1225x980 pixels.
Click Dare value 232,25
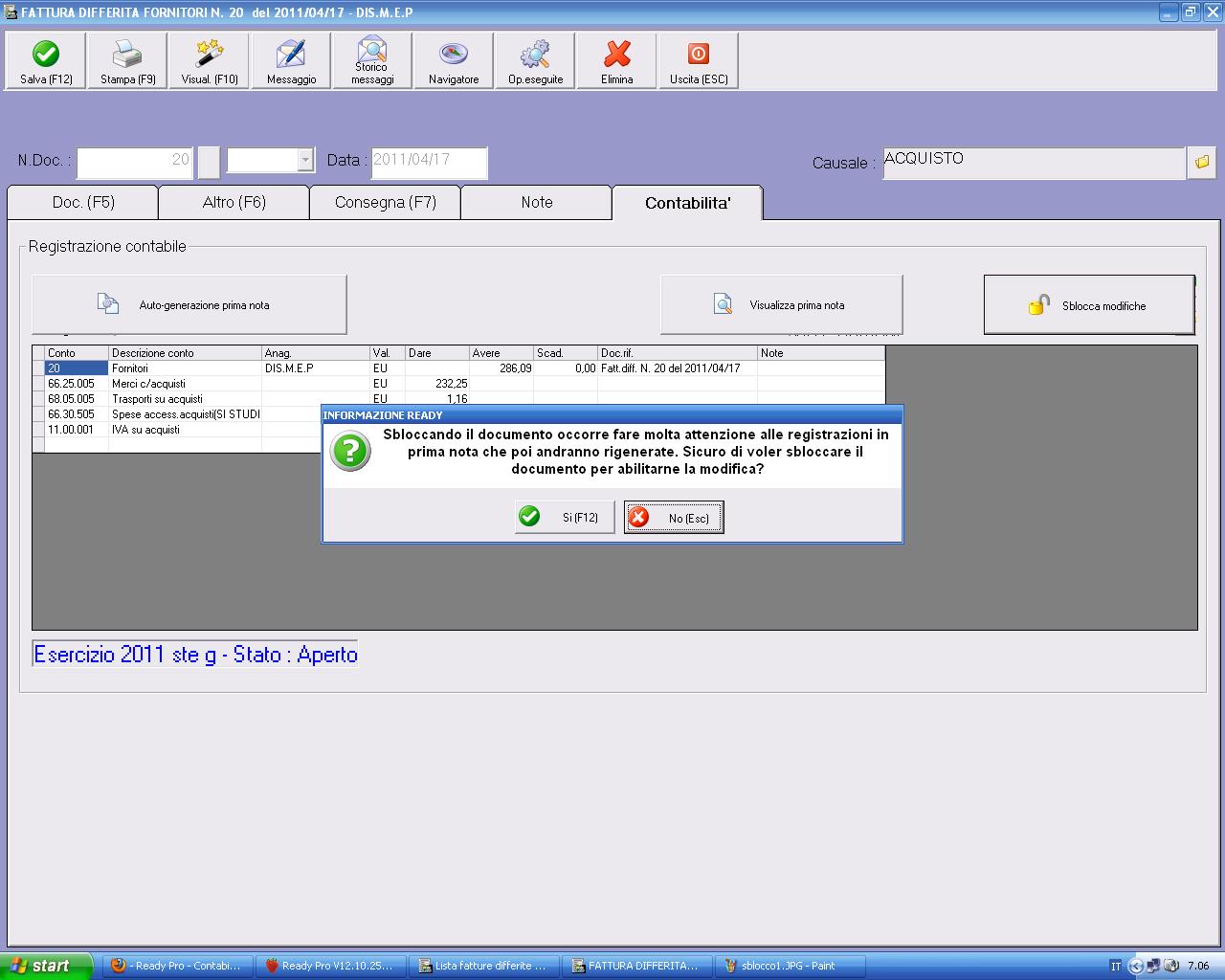point(437,384)
